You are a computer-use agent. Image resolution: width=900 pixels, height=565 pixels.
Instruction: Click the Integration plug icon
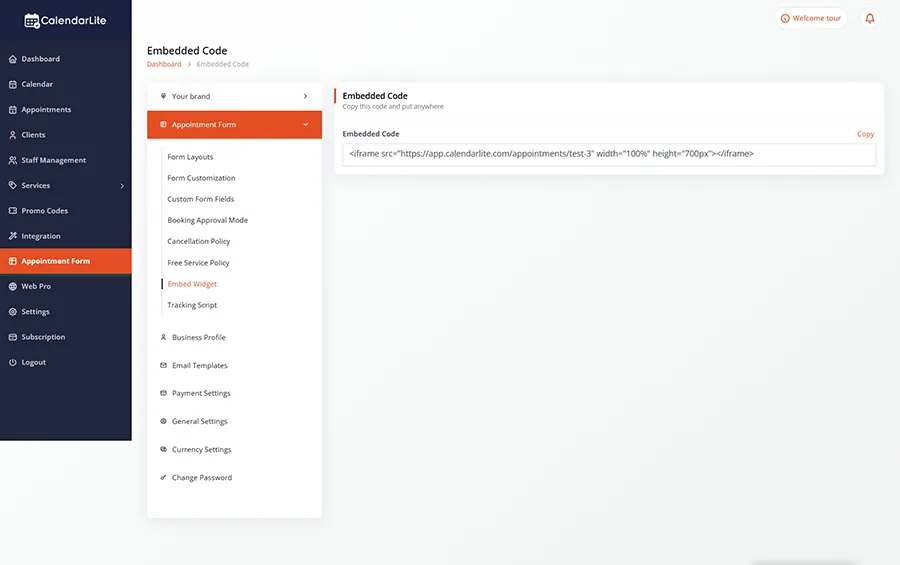(13, 236)
